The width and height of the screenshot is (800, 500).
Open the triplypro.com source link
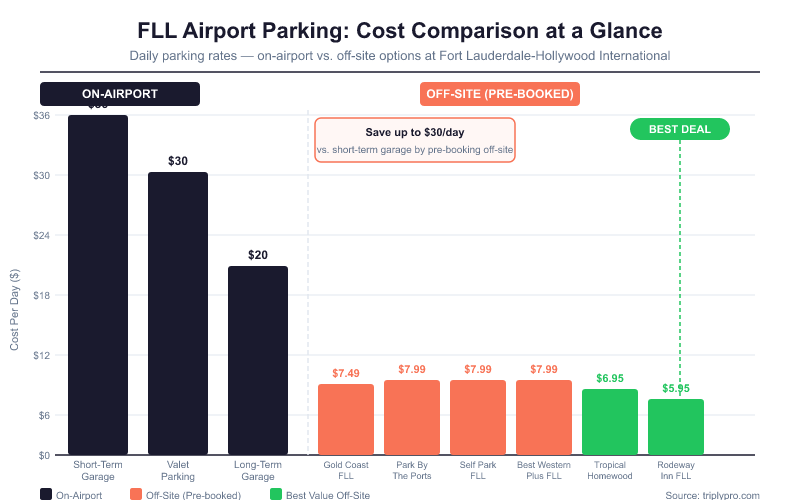coord(712,494)
